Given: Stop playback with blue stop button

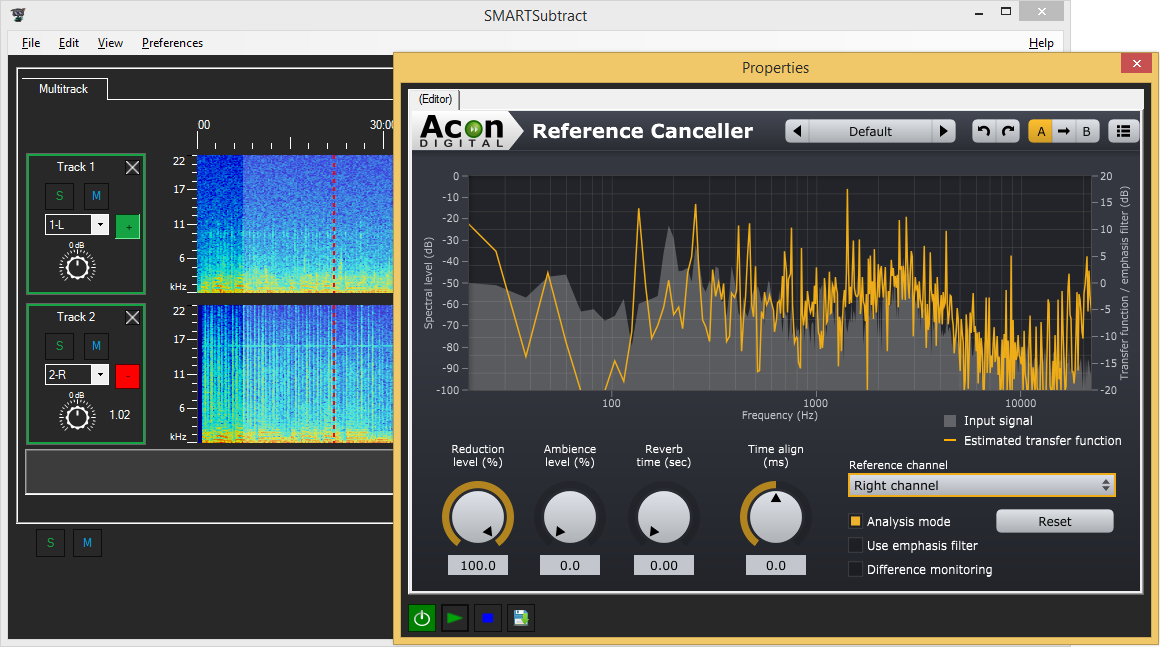Looking at the screenshot, I should (488, 618).
